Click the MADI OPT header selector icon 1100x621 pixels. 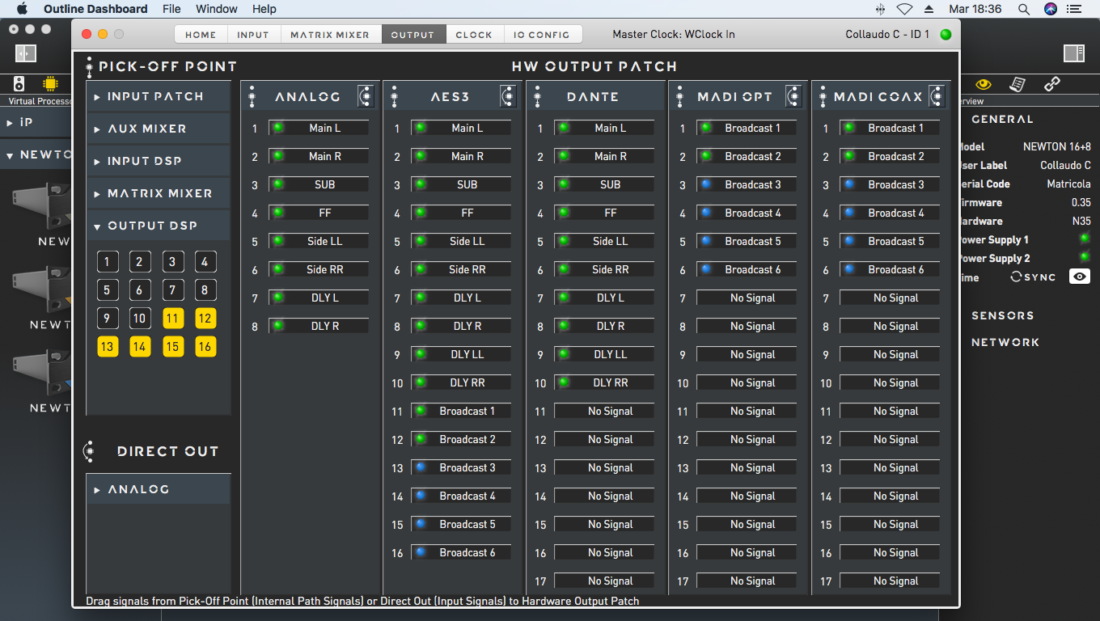[793, 96]
